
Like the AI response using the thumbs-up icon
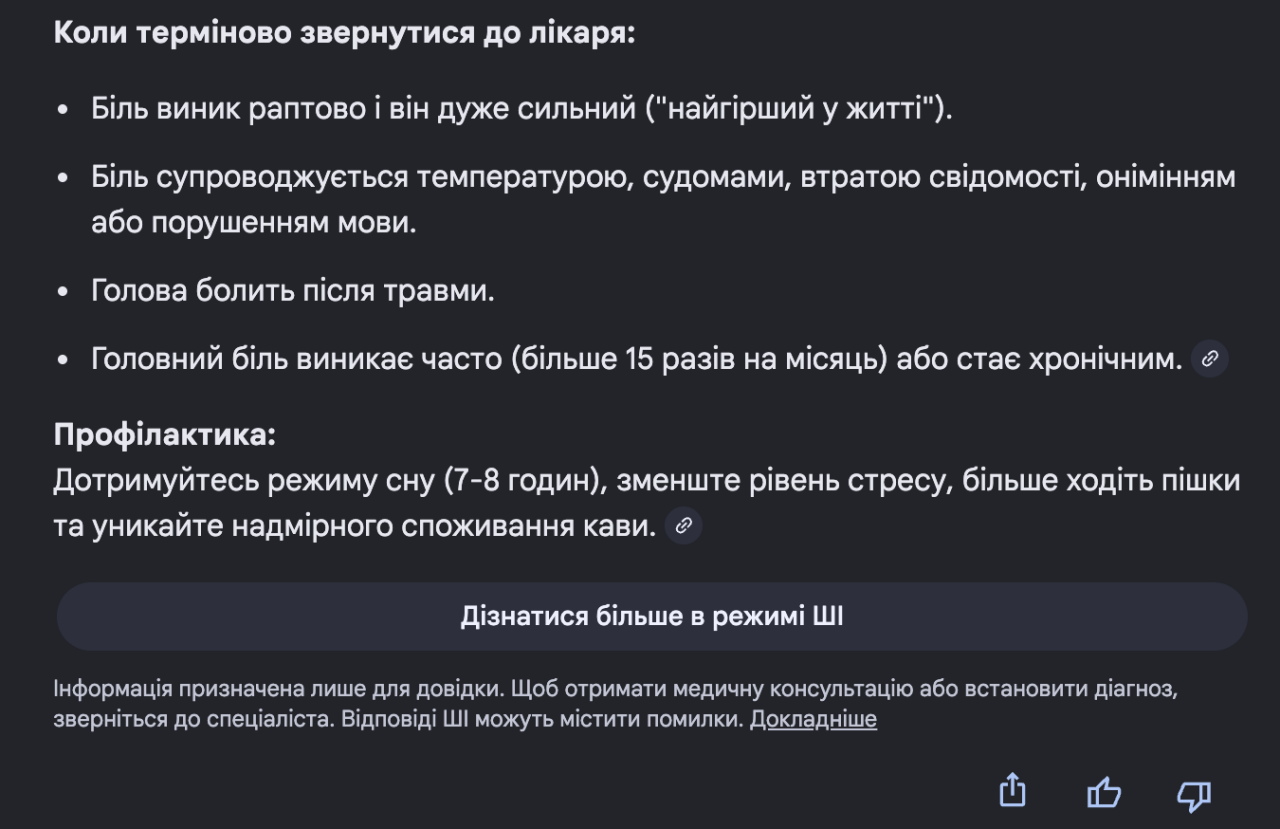point(1104,792)
